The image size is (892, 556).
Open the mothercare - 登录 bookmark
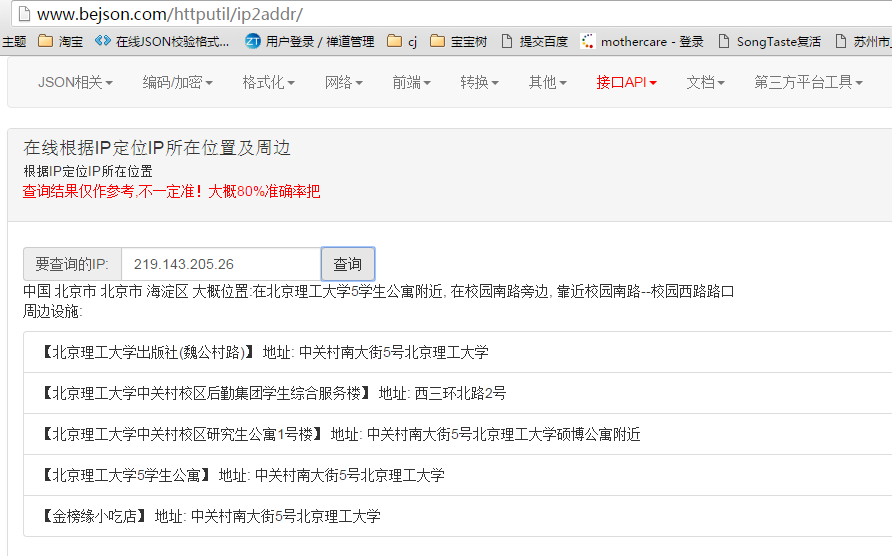pyautogui.click(x=642, y=42)
